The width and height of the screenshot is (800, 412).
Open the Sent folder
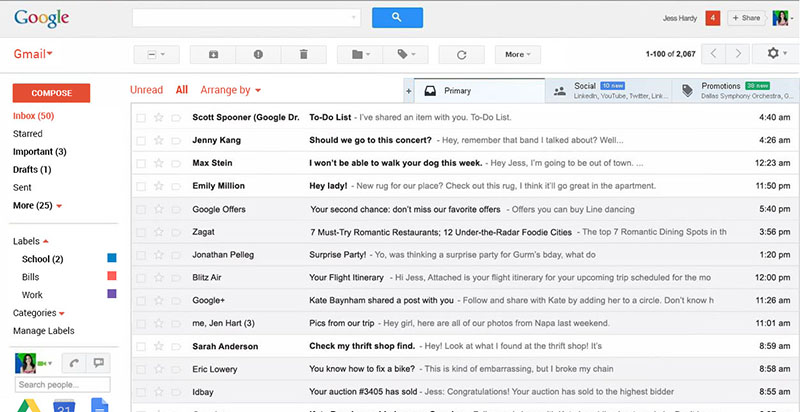pos(22,187)
